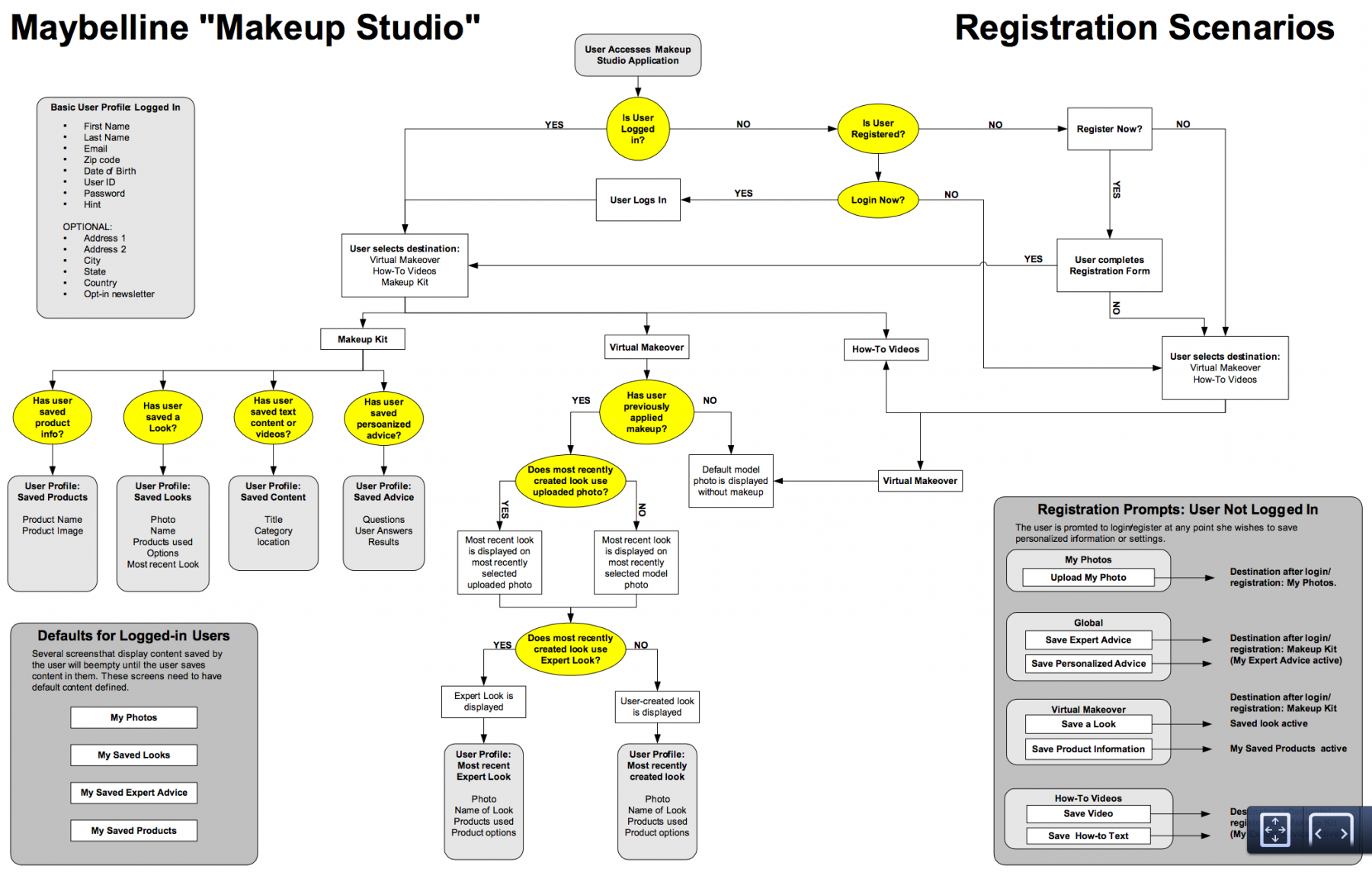This screenshot has width=1372, height=872.
Task: Click the 'Save Expert Advice' box
Action: 1088,640
